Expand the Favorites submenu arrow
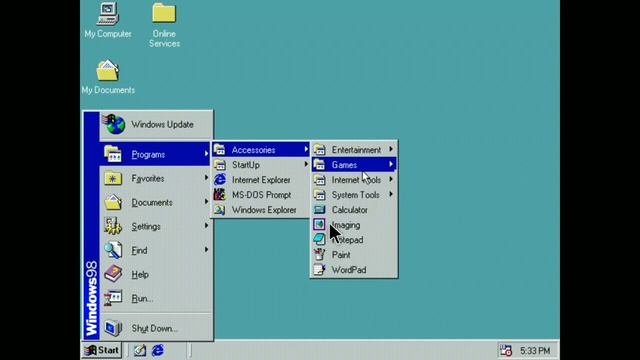Viewport: 640px width, 360px height. click(x=207, y=178)
